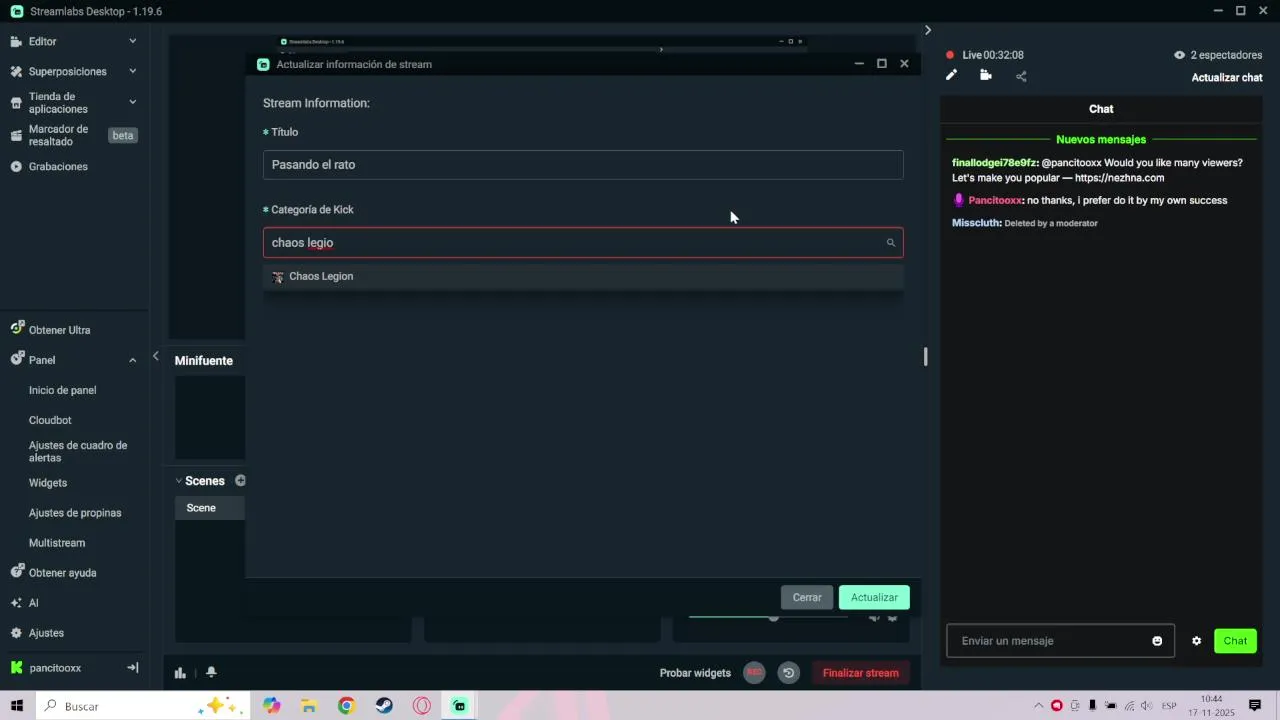The height and width of the screenshot is (720, 1280).
Task: Open Cloudbot settings
Action: 50,420
